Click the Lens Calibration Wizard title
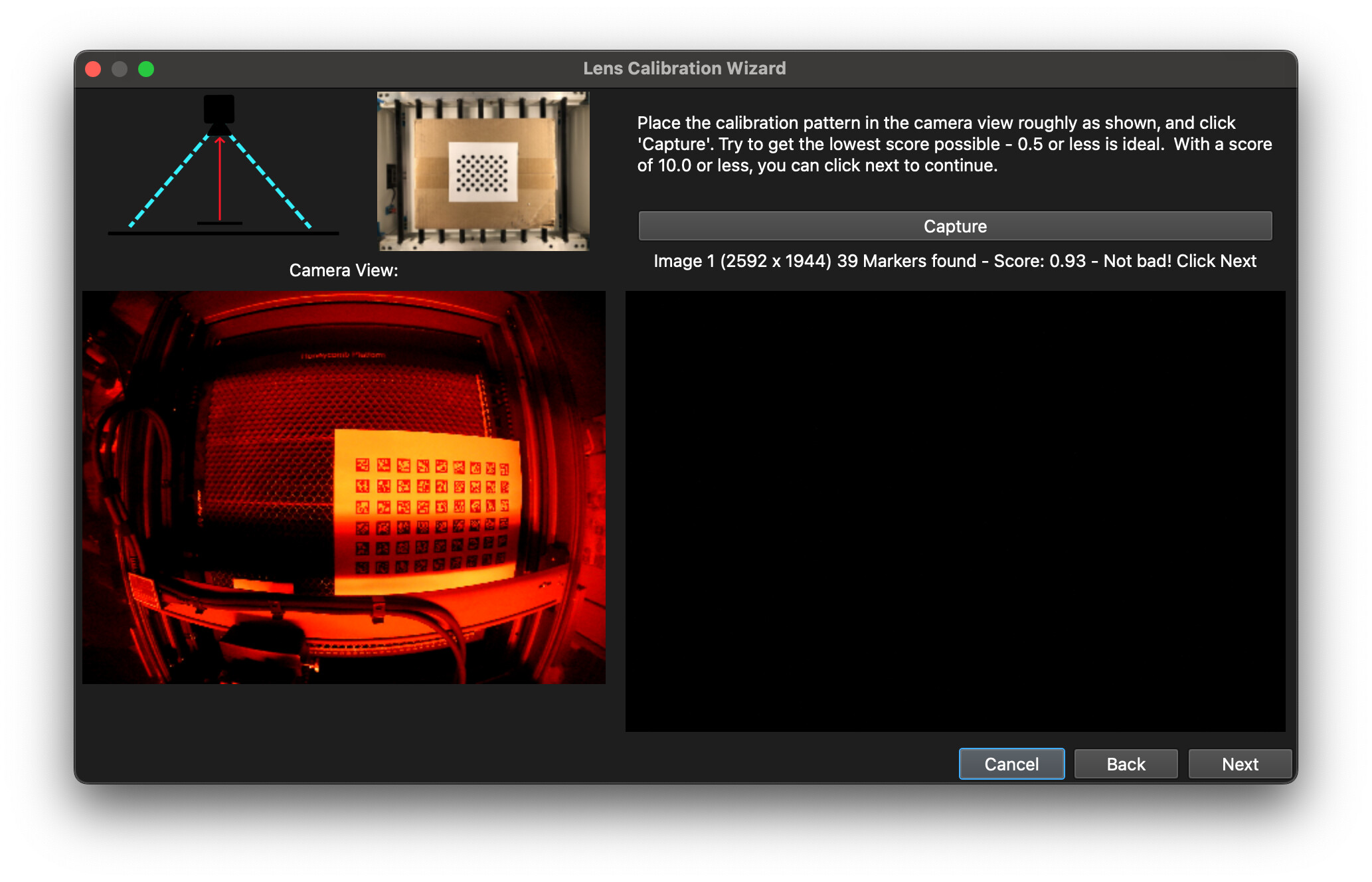Screen dimensions: 1372x882 click(x=684, y=68)
